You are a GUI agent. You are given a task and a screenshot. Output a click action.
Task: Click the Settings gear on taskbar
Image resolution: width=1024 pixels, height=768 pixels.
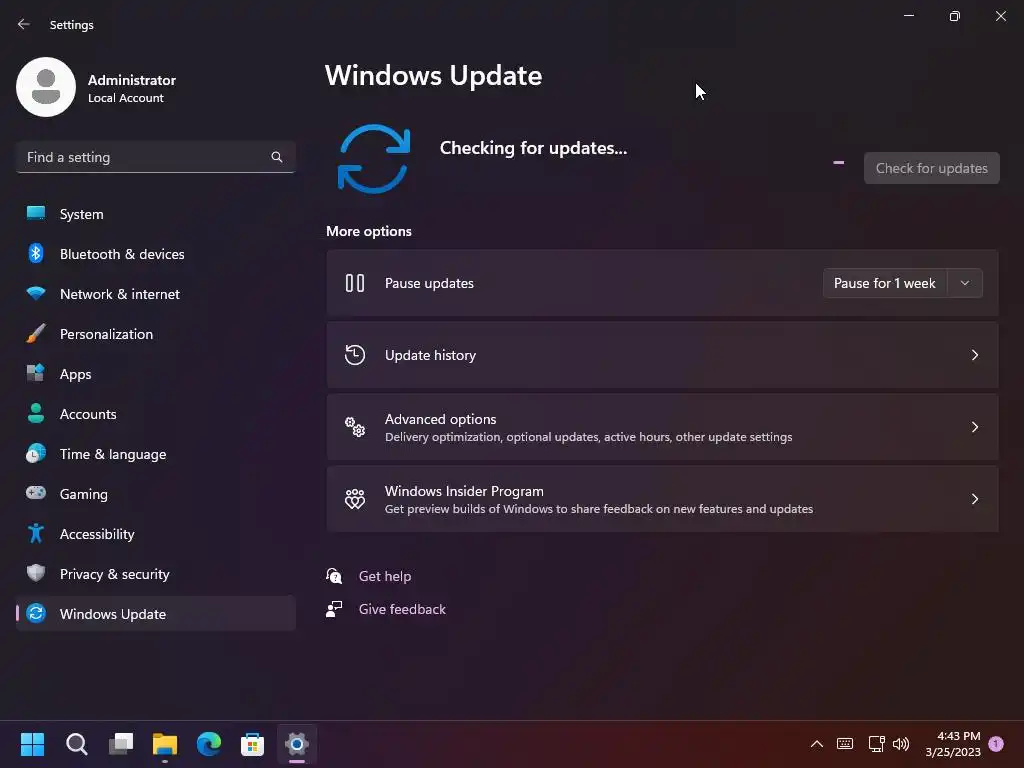[x=296, y=744]
